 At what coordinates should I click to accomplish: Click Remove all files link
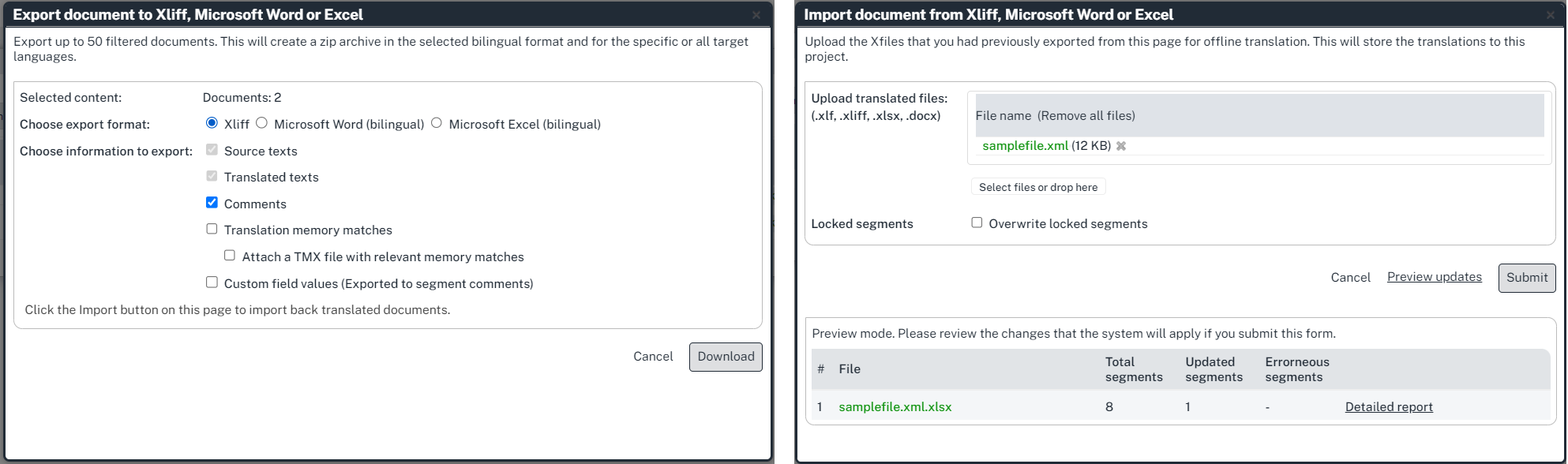1086,116
